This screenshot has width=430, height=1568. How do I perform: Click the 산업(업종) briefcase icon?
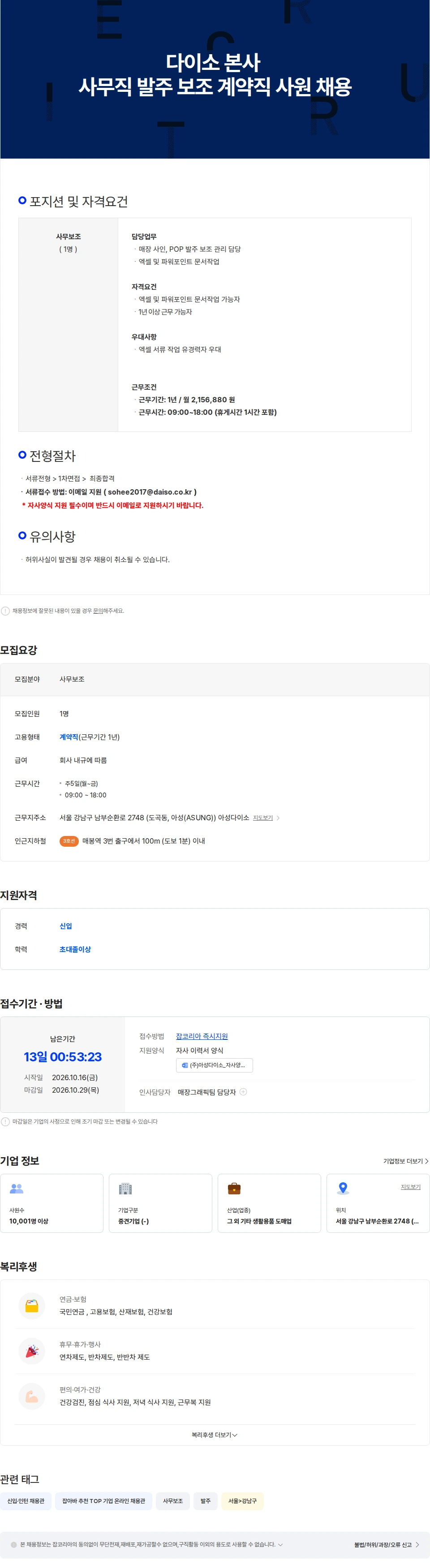pyautogui.click(x=234, y=1188)
